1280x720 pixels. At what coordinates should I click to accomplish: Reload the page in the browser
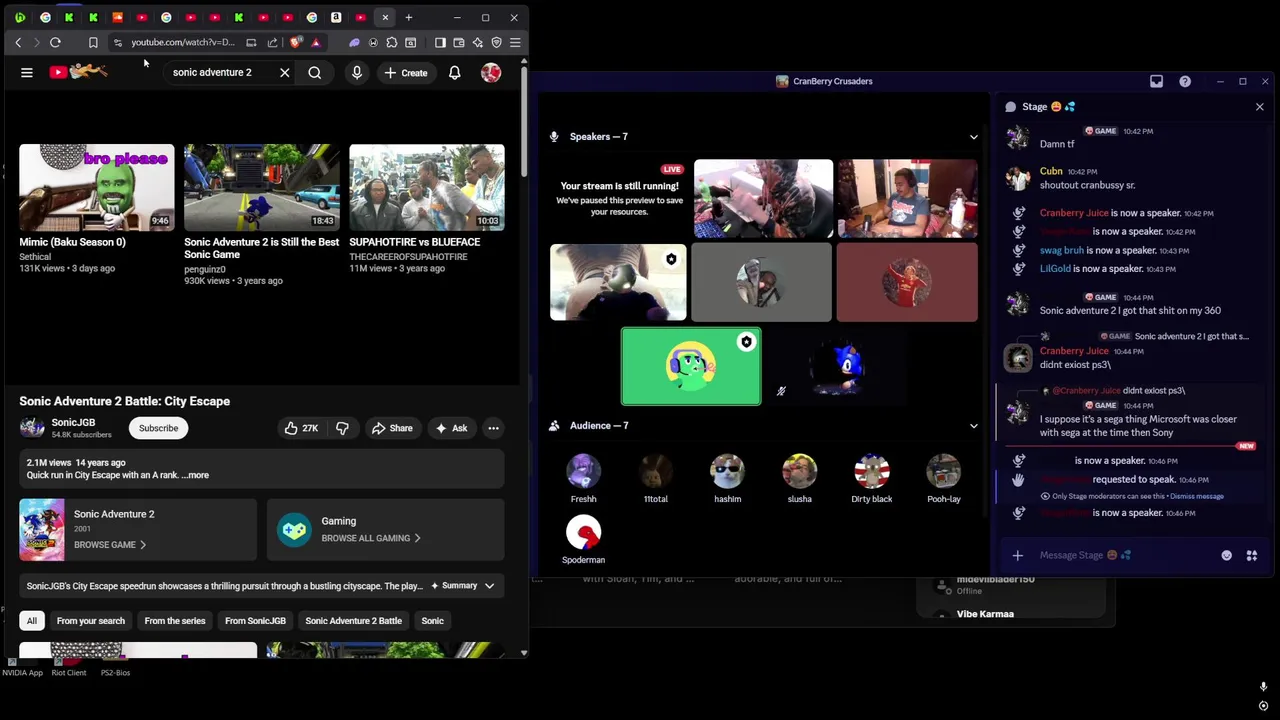55,42
